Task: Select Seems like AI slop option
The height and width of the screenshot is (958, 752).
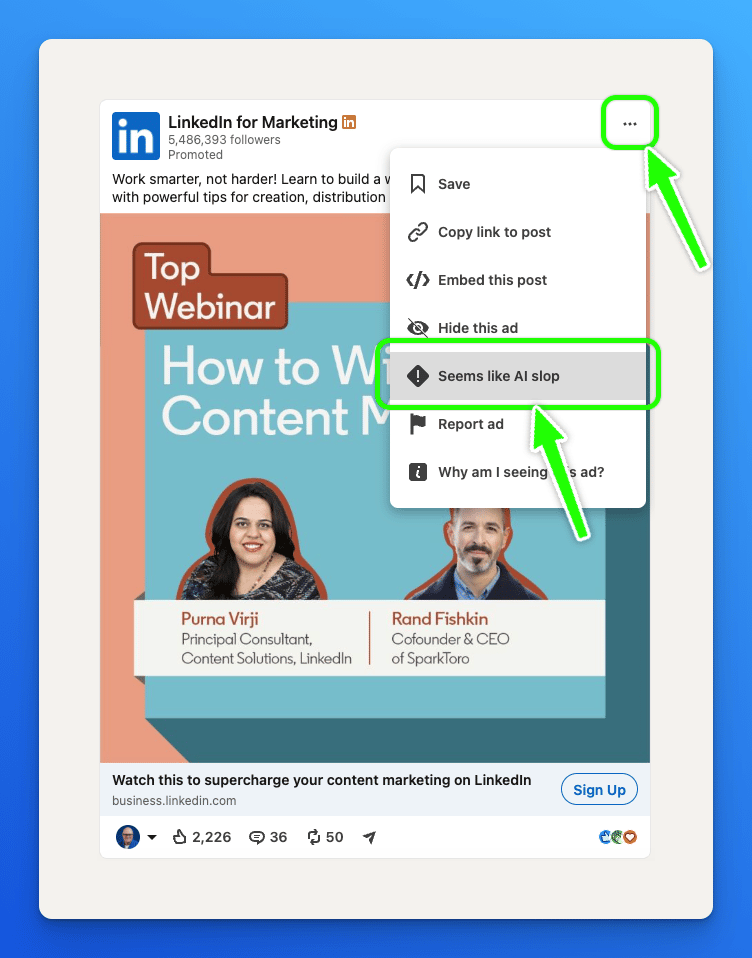Action: 517,376
